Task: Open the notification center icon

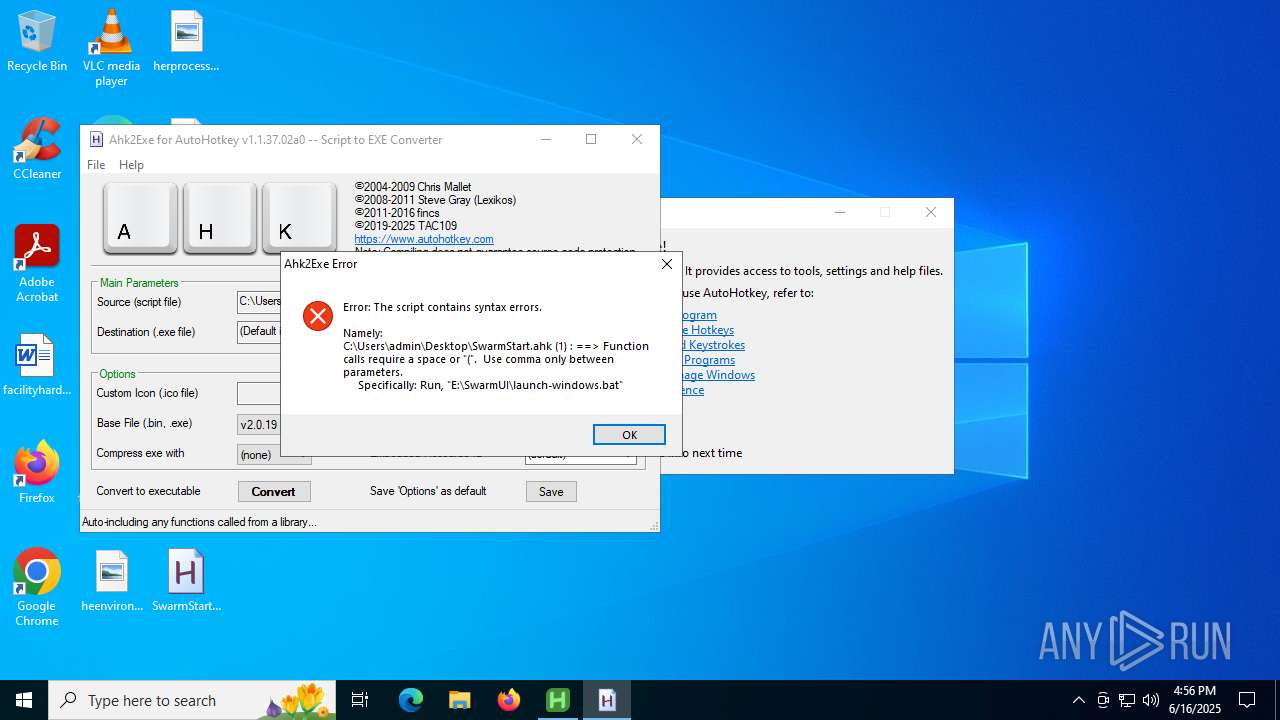Action: [x=1247, y=700]
